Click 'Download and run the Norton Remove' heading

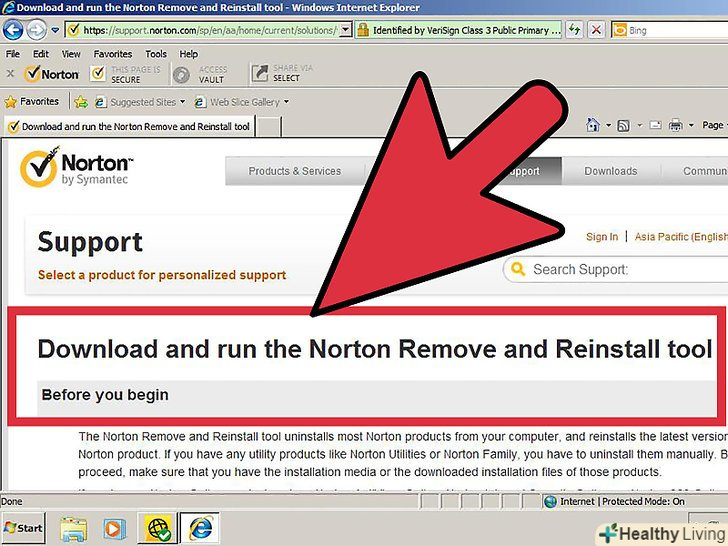[375, 349]
